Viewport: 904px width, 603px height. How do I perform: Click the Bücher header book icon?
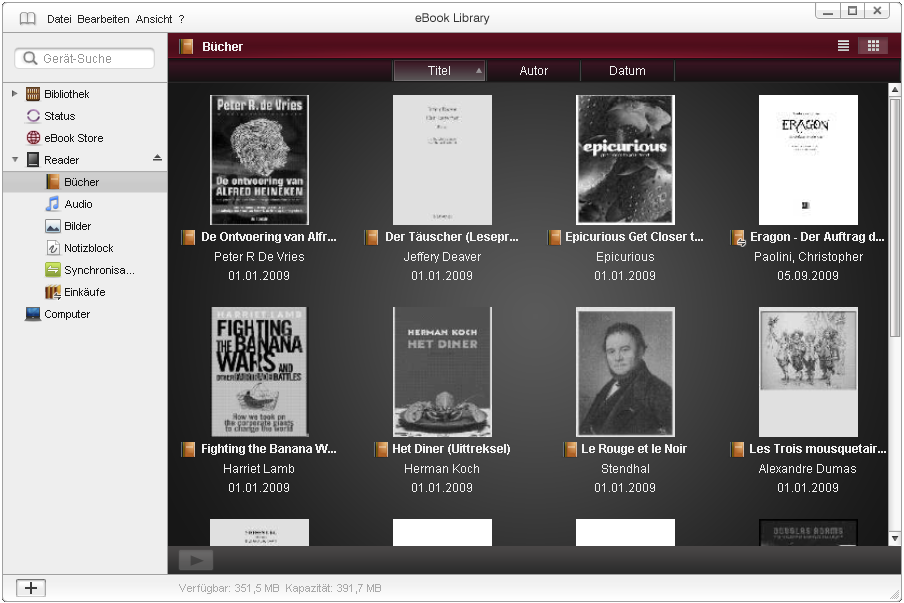point(186,46)
